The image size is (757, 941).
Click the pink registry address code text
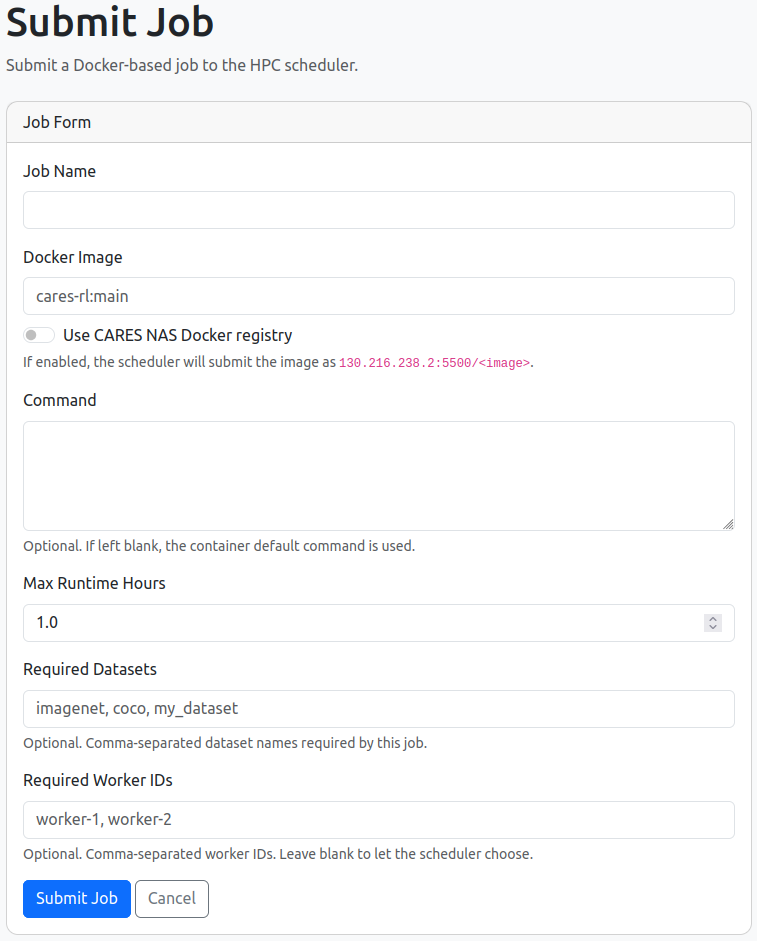[x=435, y=363]
